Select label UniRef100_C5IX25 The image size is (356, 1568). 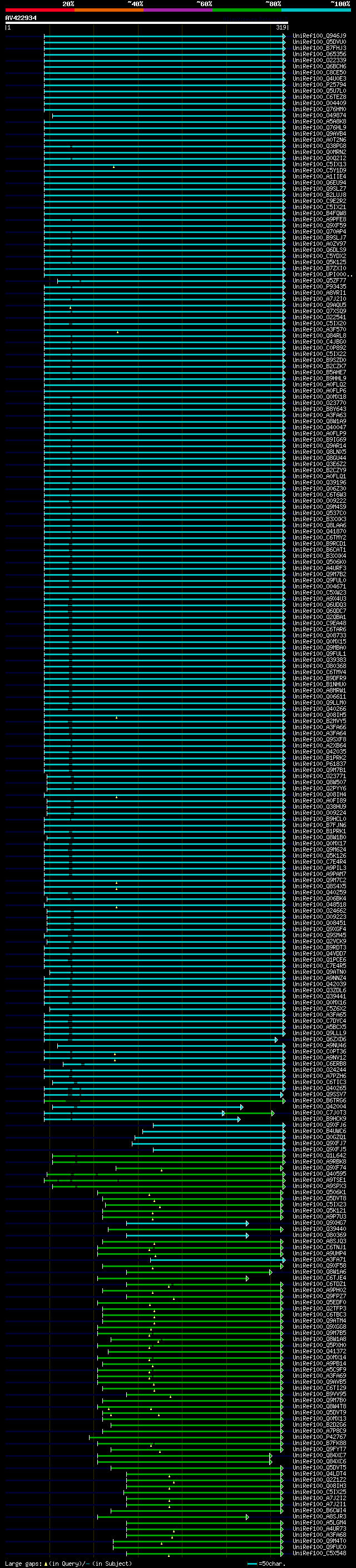(319, 1492)
